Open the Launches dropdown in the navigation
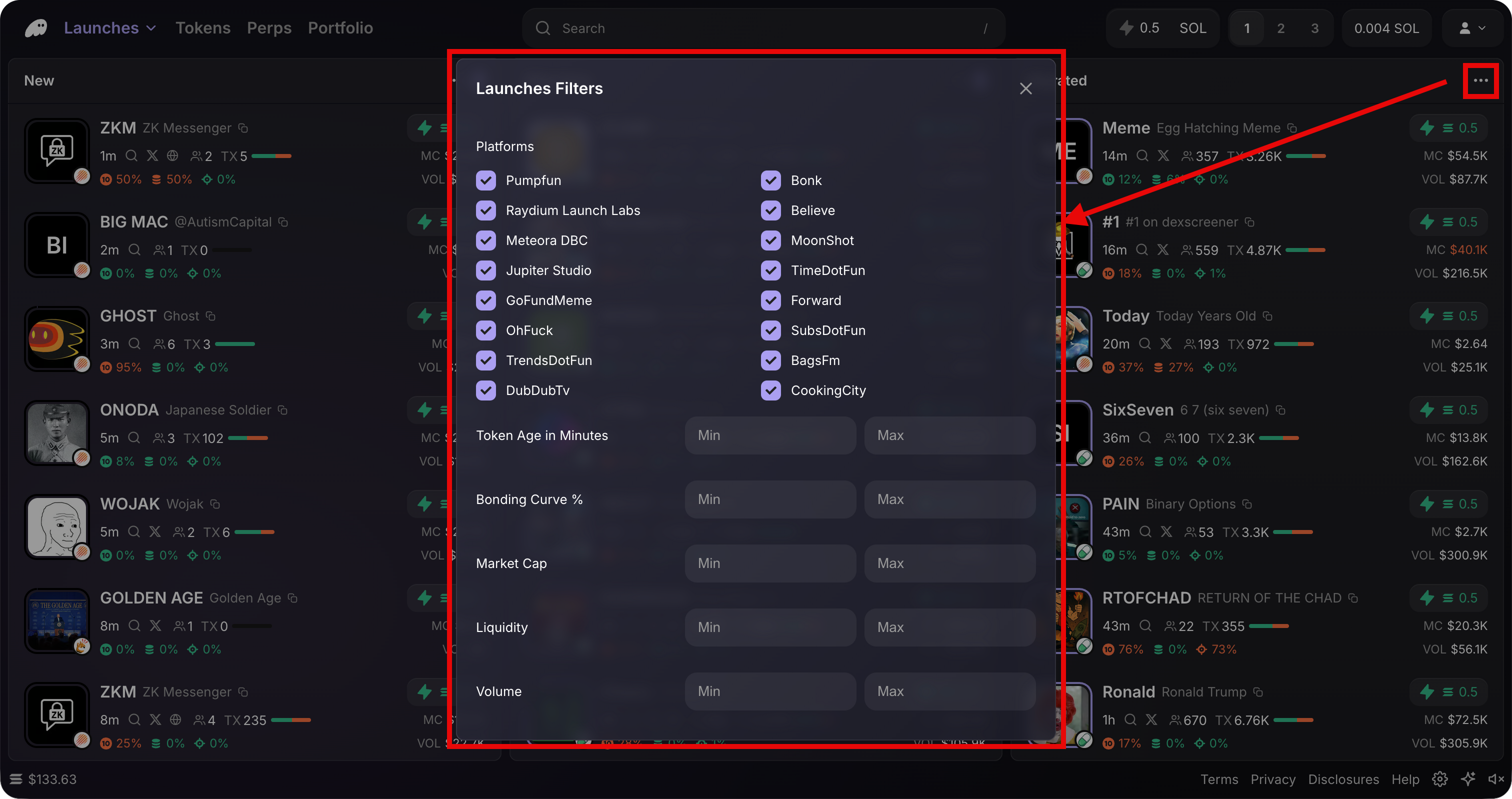This screenshot has height=799, width=1512. coord(110,27)
